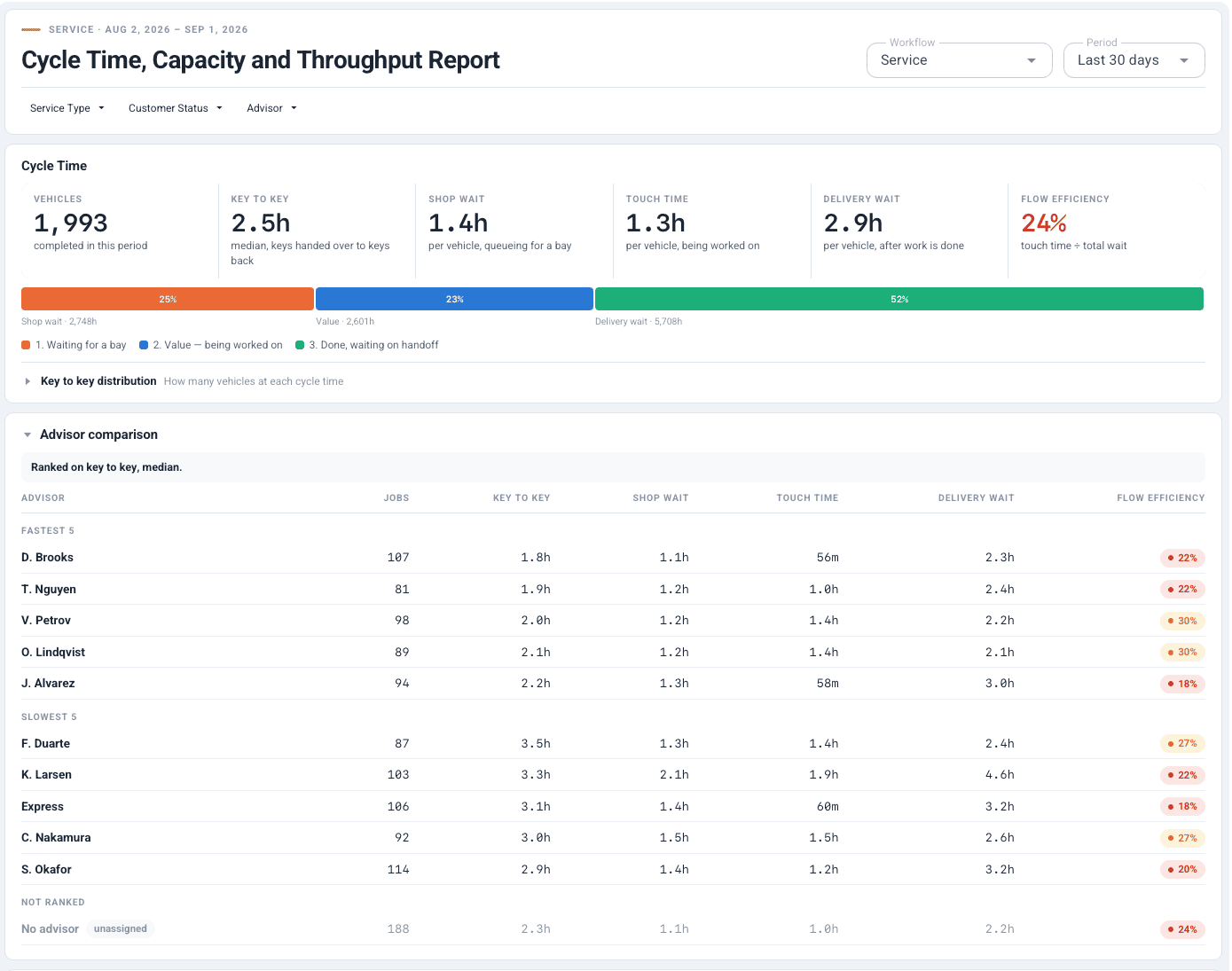Click the blue Value being worked on legend marker
Viewport: 1232px width, 971px height.
144,345
